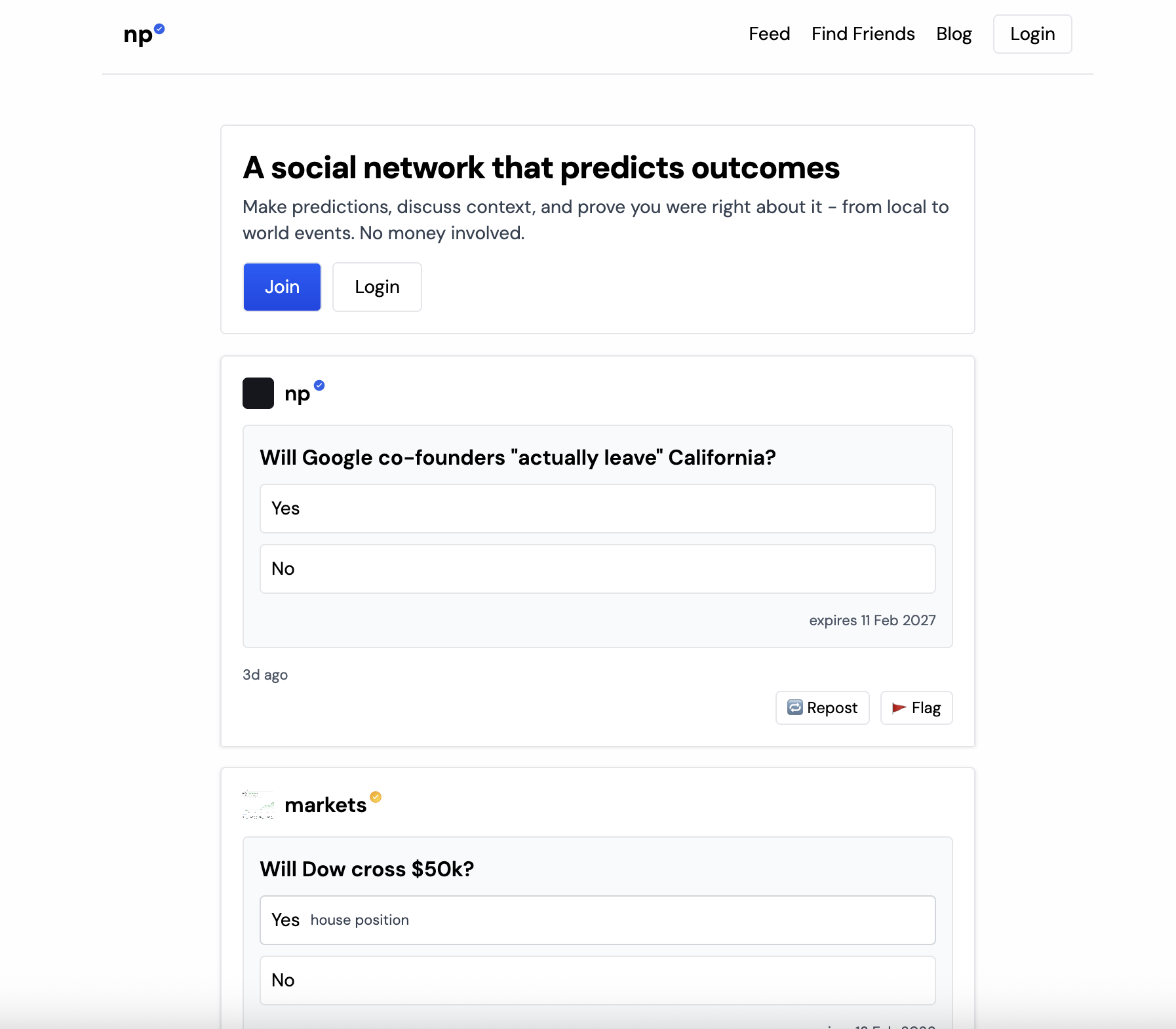Switch to the Feed section
The height and width of the screenshot is (1029, 1176).
coord(768,33)
